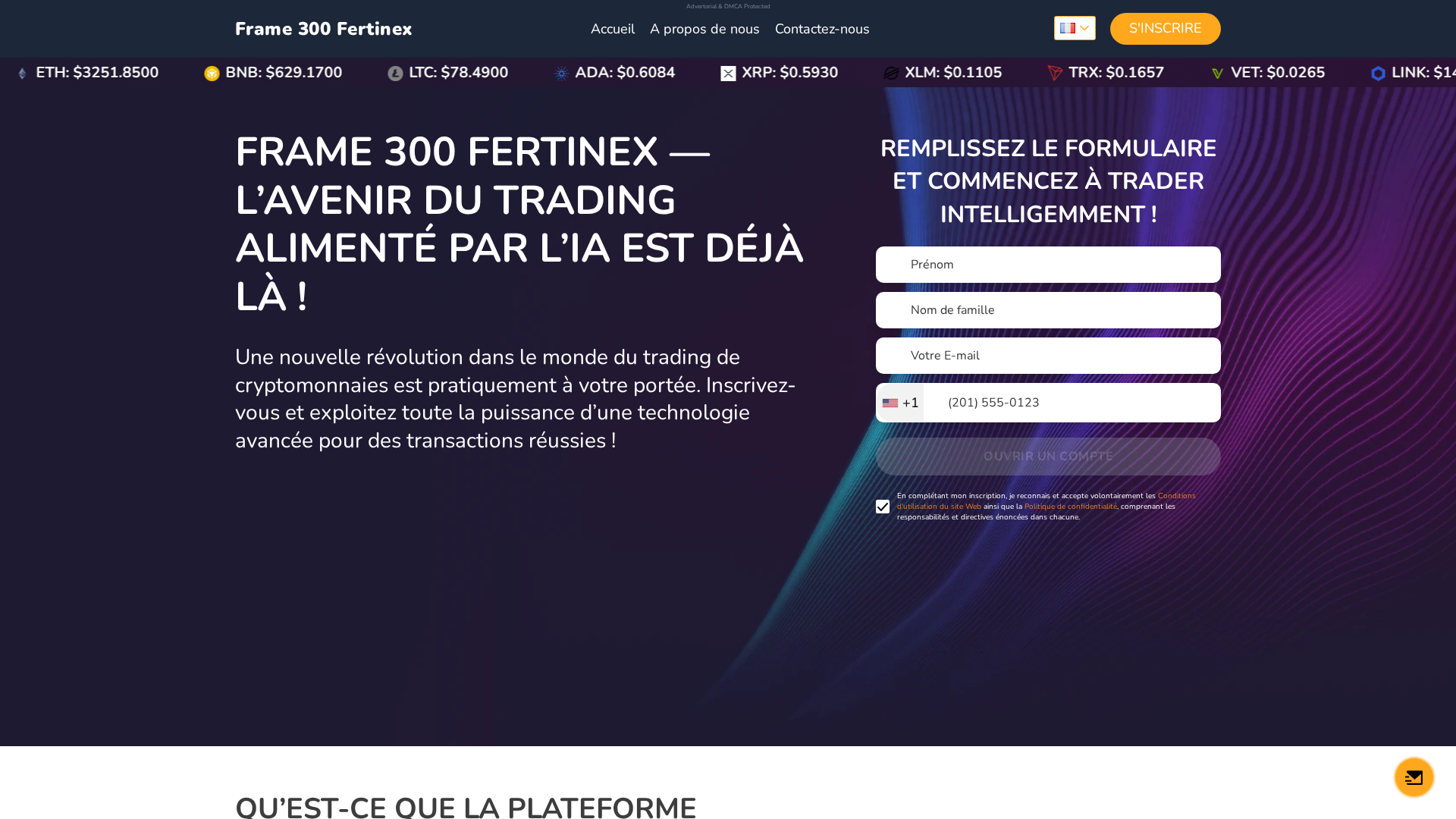Screen dimensions: 1456x819
Task: Click the Frame 300 Fertinex logo
Action: point(324,29)
